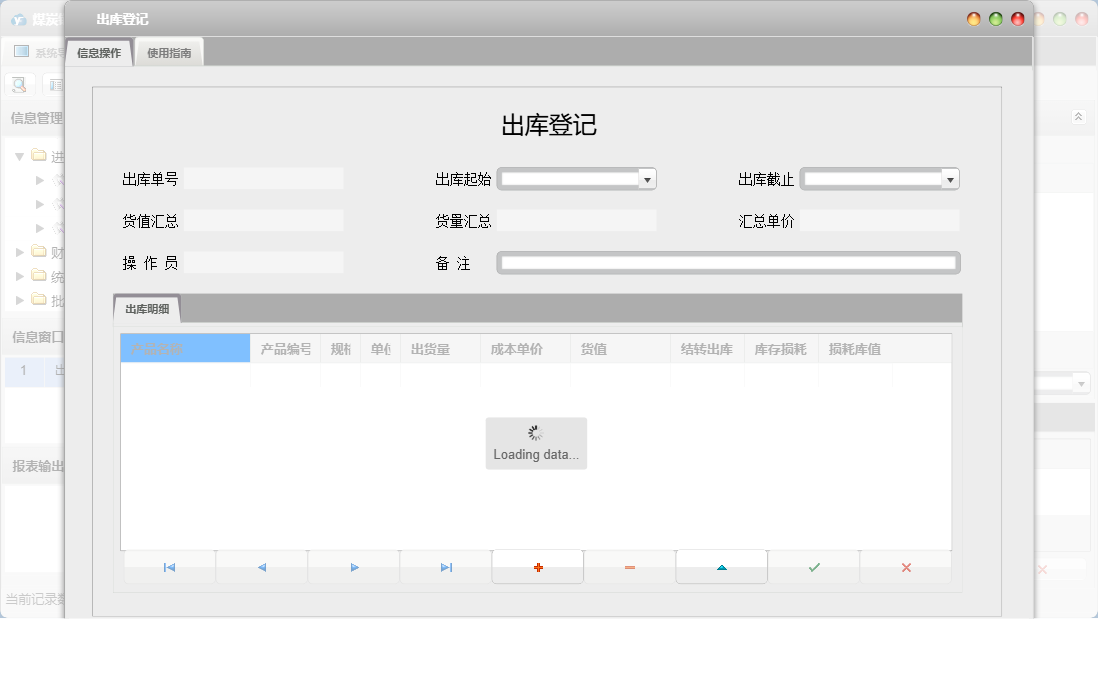1098x685 pixels.
Task: Jump to last record with navigator icon
Action: pos(445,566)
